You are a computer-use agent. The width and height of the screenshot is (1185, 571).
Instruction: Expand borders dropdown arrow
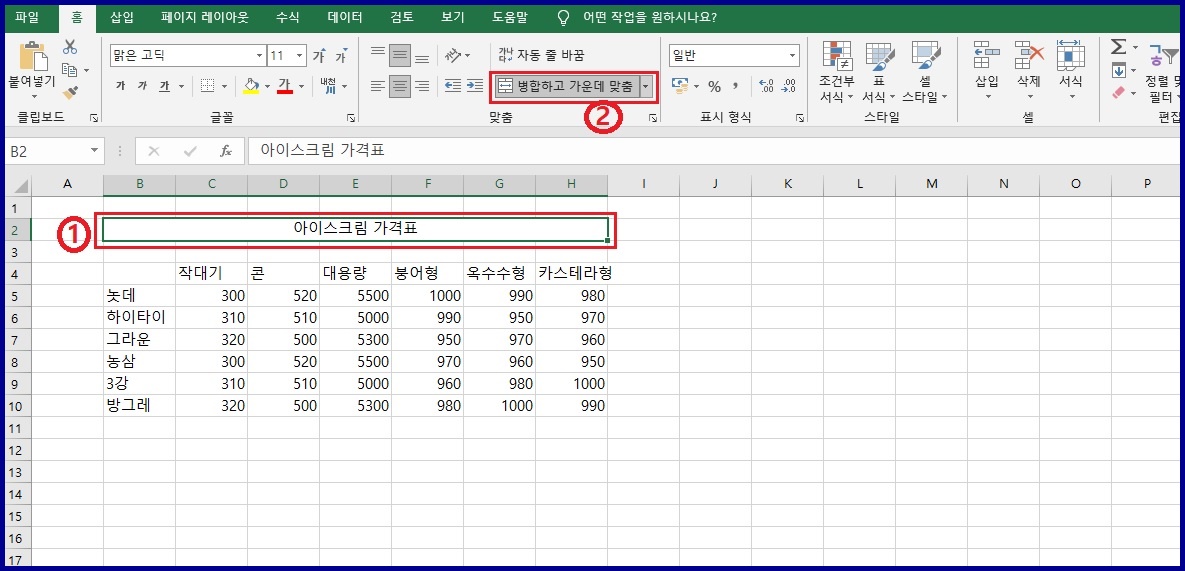pos(223,86)
